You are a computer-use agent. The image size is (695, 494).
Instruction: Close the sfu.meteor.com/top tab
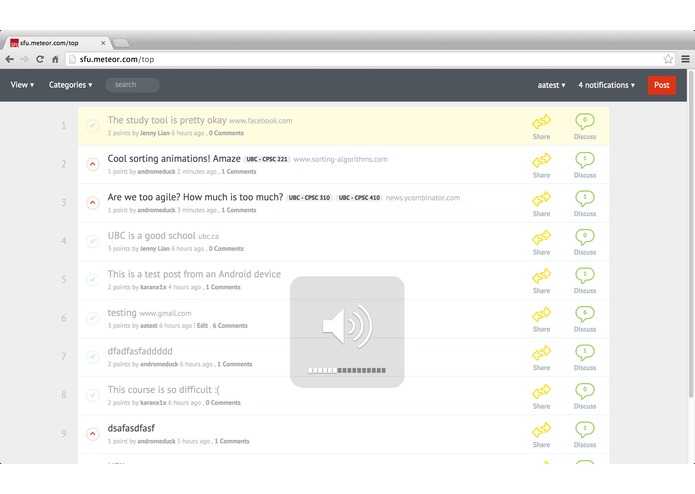103,43
